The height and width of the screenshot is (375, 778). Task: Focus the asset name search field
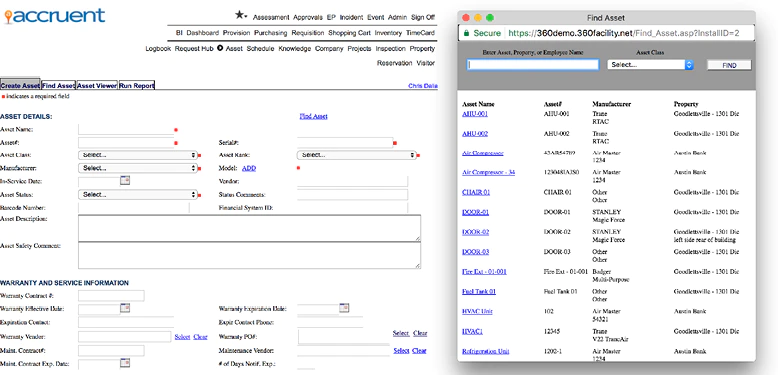click(x=533, y=64)
